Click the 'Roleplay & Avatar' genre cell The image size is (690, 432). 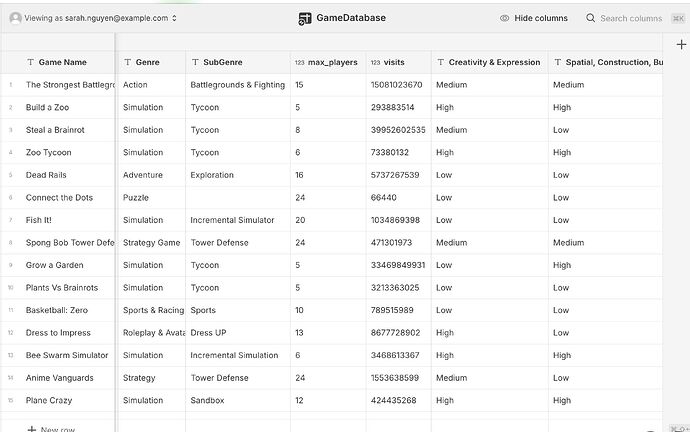click(x=152, y=333)
